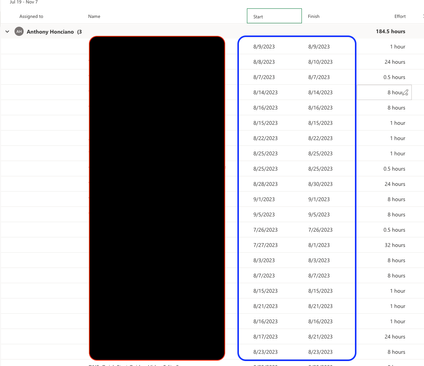The height and width of the screenshot is (366, 424).
Task: Select the Finish date cell 8/14/2023
Action: point(320,93)
